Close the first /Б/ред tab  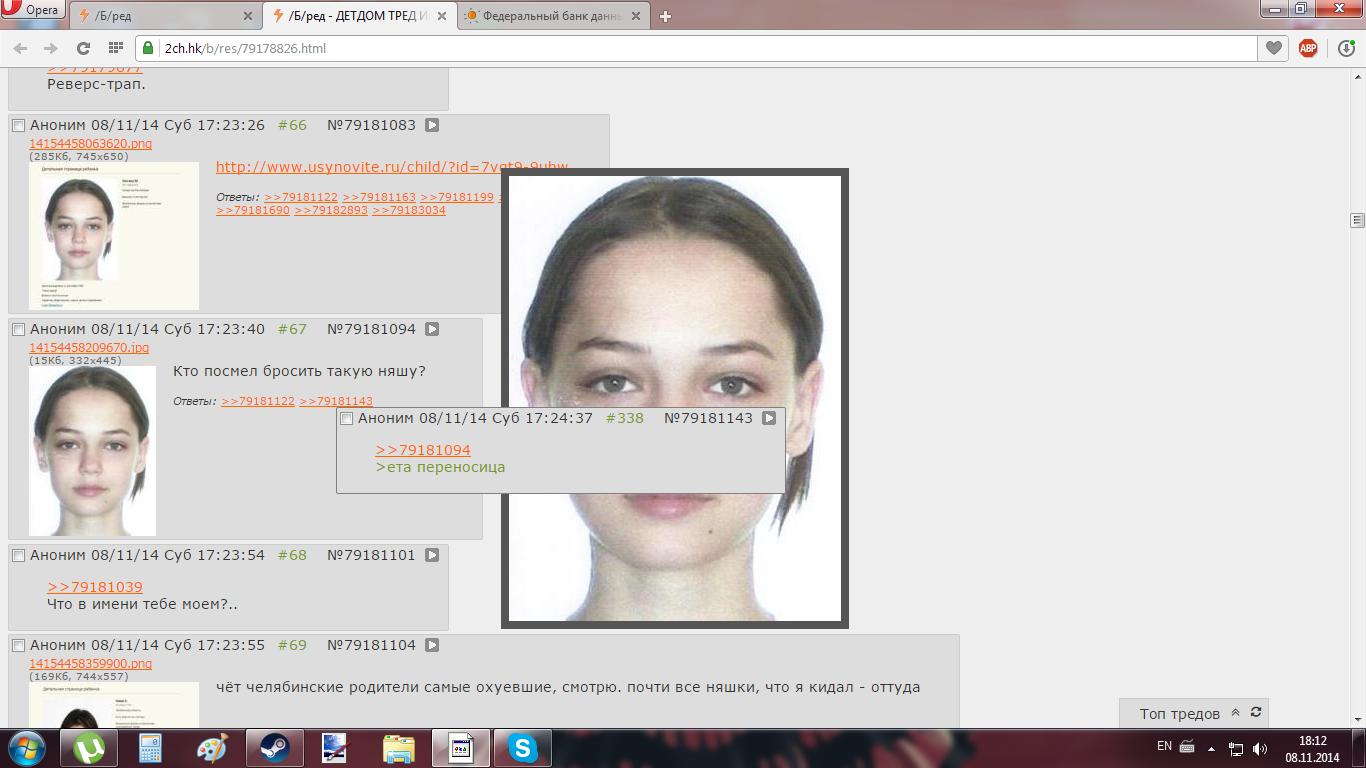[248, 16]
